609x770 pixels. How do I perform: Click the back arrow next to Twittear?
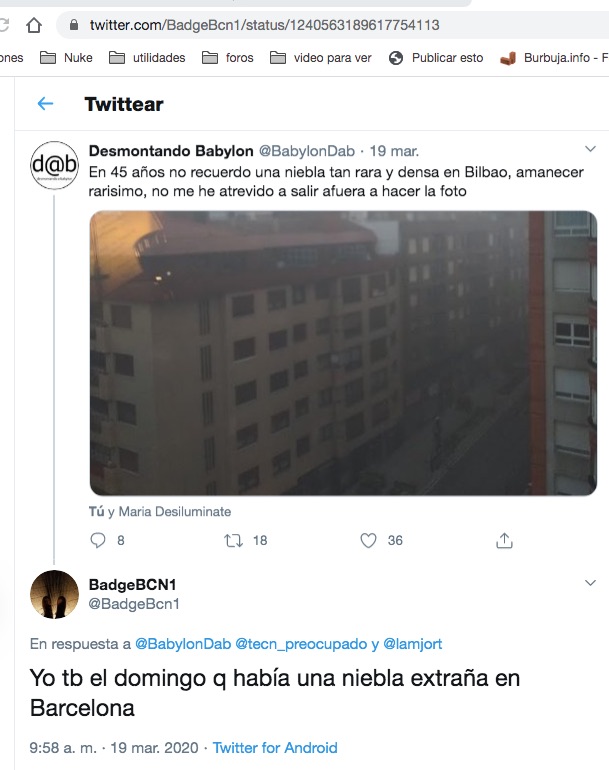tap(45, 104)
